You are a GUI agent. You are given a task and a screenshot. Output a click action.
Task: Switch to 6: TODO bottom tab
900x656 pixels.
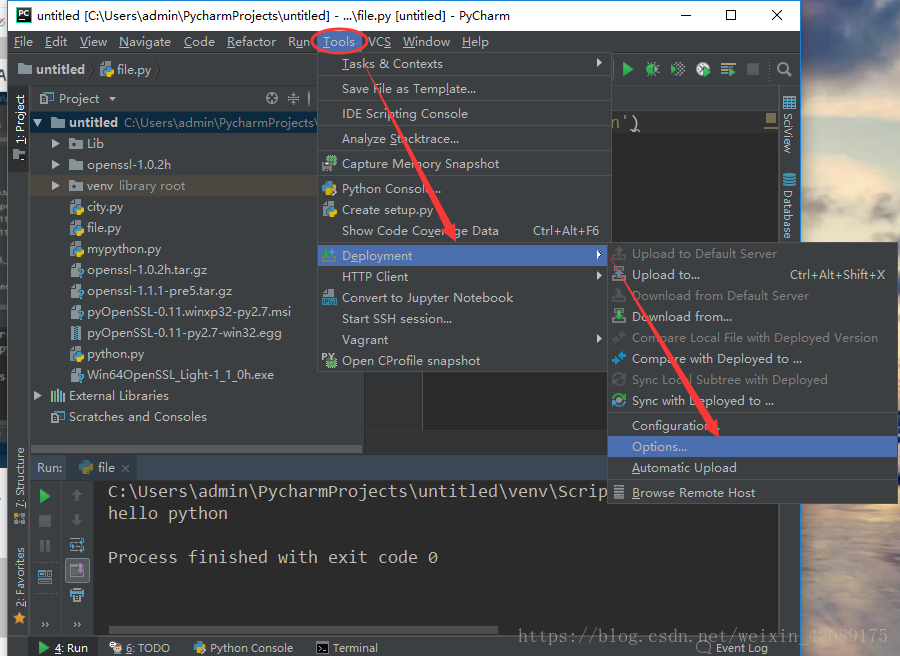pos(139,647)
